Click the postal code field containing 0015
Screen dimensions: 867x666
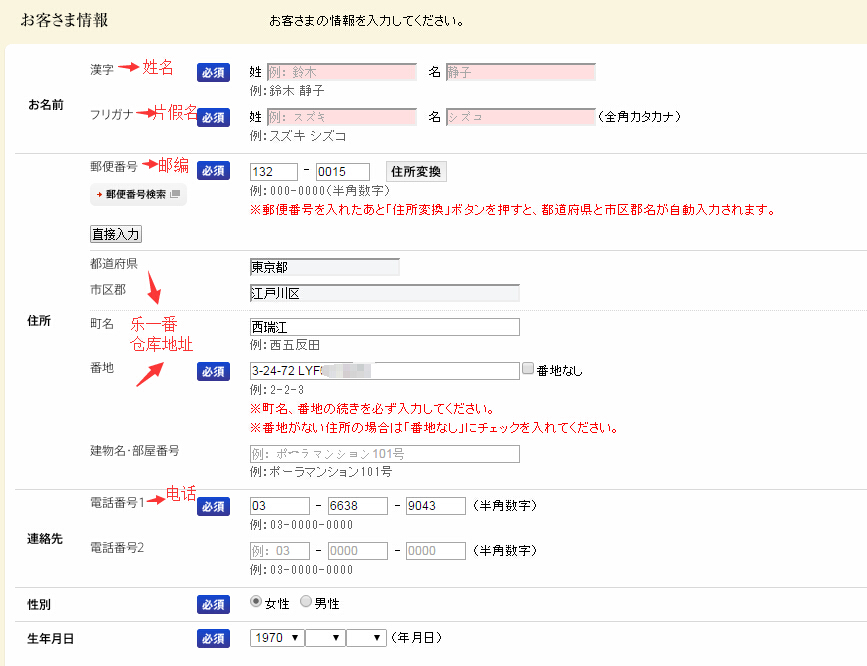click(342, 171)
